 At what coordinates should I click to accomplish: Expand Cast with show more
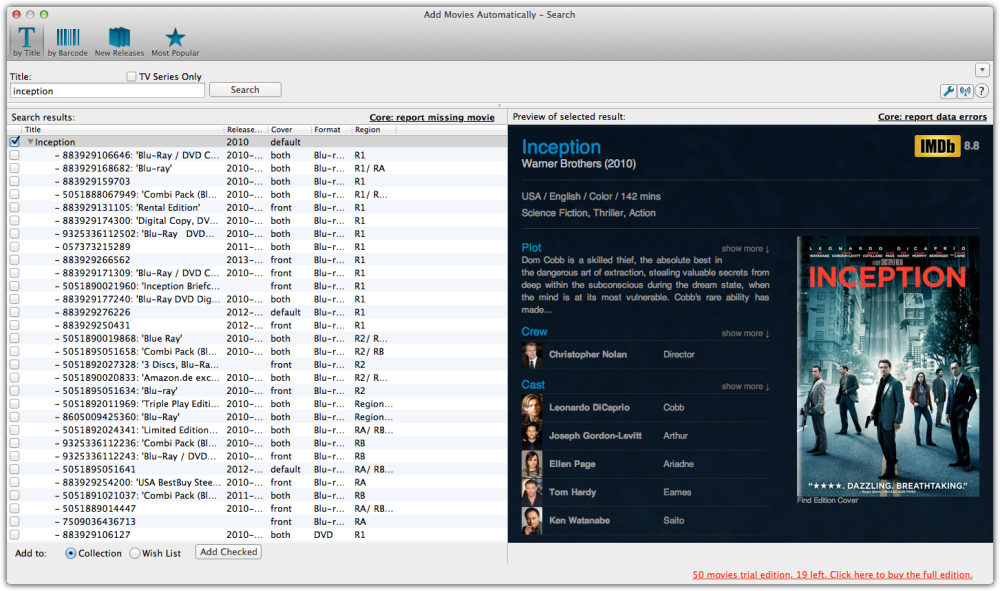(746, 386)
